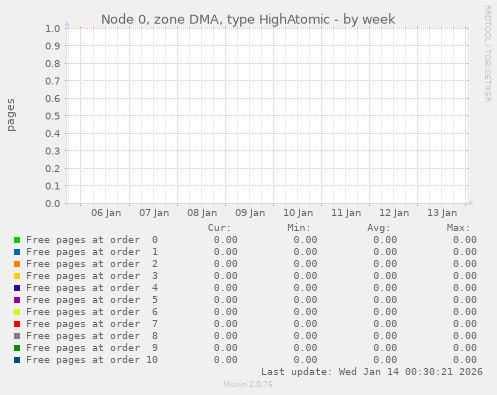Image resolution: width=497 pixels, height=395 pixels.
Task: Click the '09 Jan' x-axis label
Action: [250, 213]
